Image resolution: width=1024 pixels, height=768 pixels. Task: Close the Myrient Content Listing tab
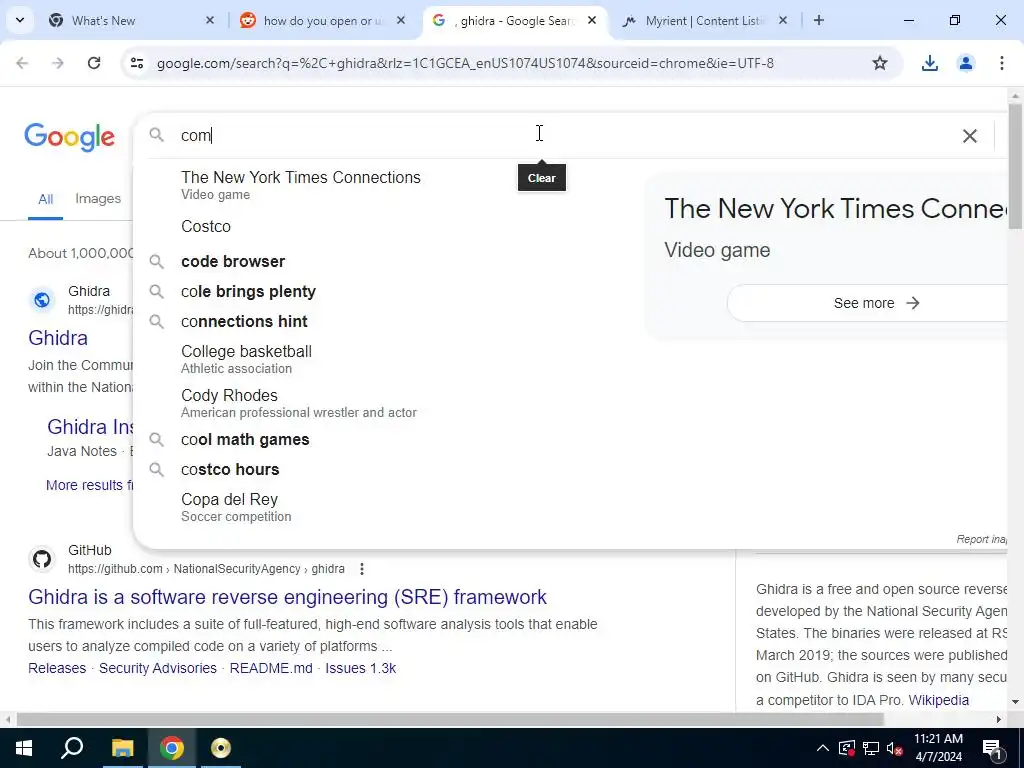pos(783,20)
